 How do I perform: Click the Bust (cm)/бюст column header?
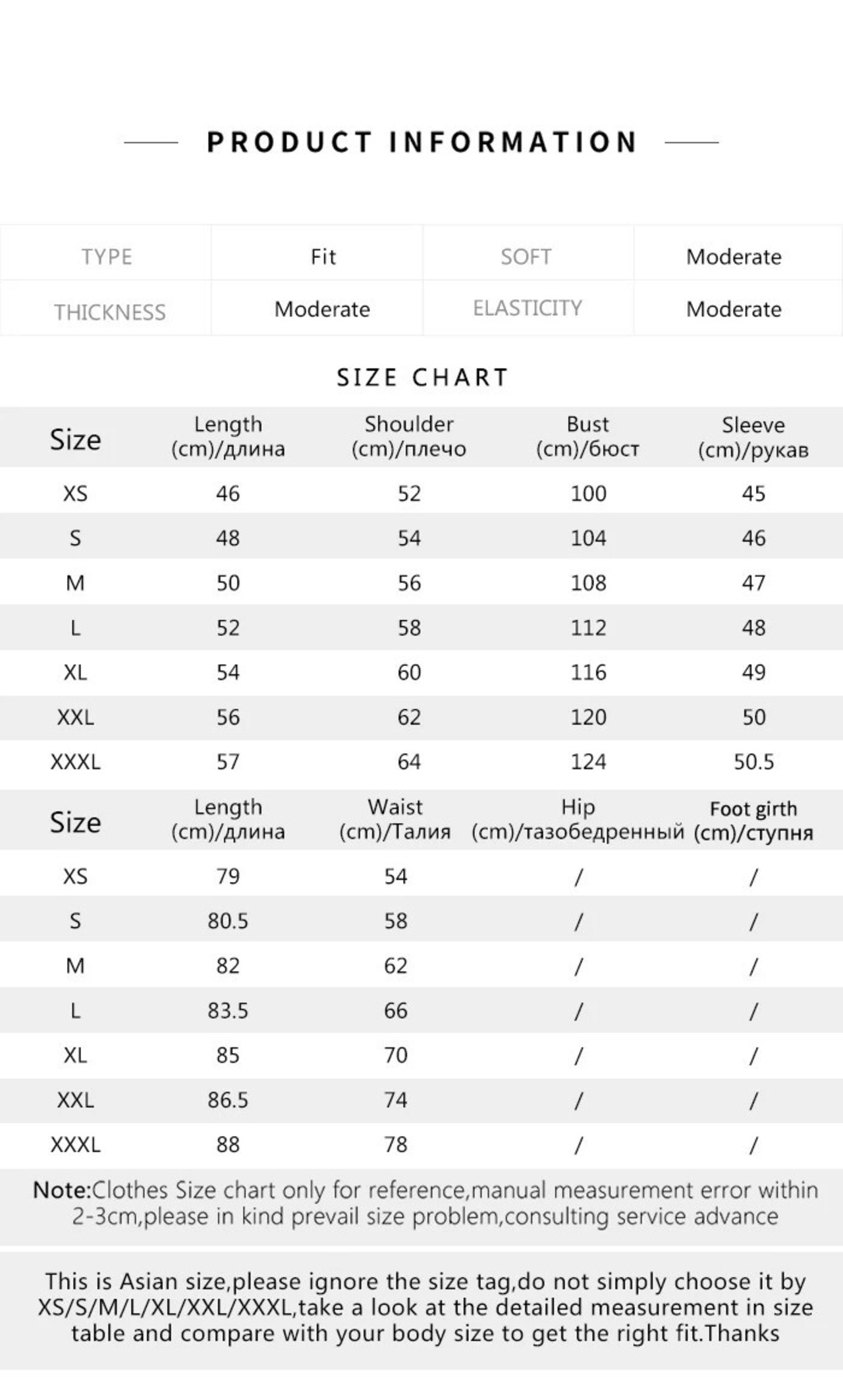pos(587,436)
